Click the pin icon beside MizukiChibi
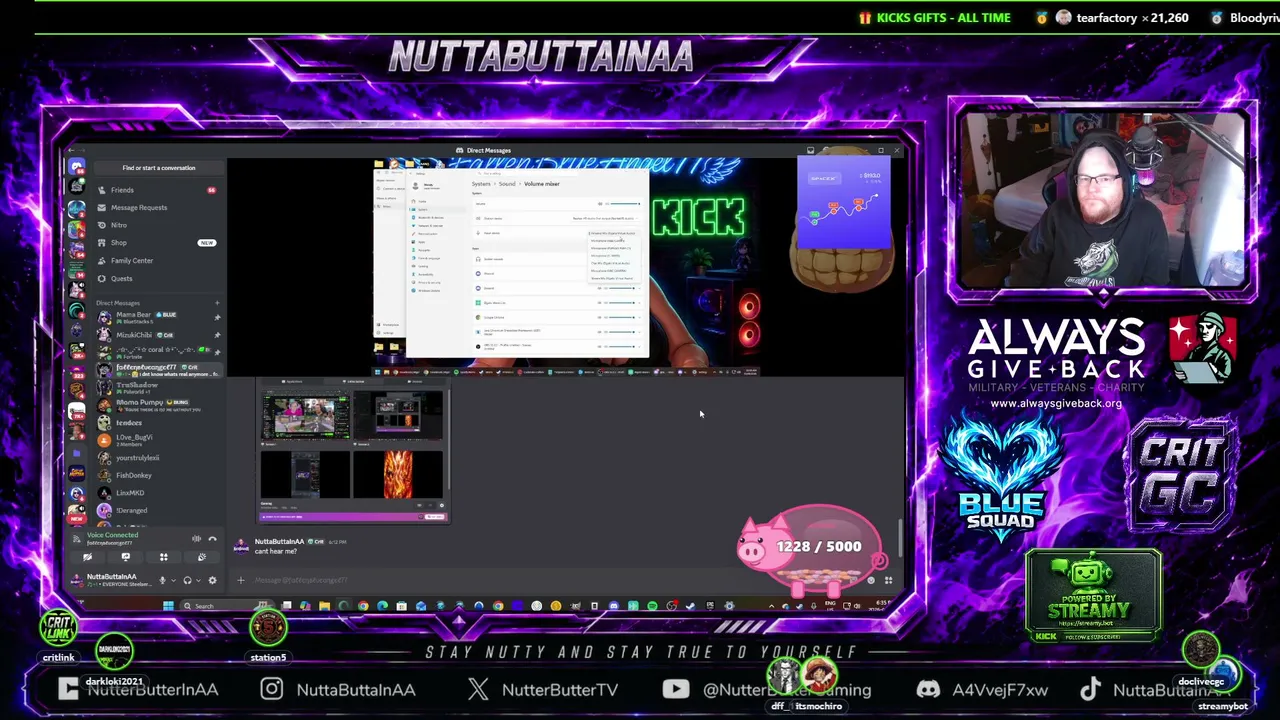1280x720 pixels. [217, 335]
